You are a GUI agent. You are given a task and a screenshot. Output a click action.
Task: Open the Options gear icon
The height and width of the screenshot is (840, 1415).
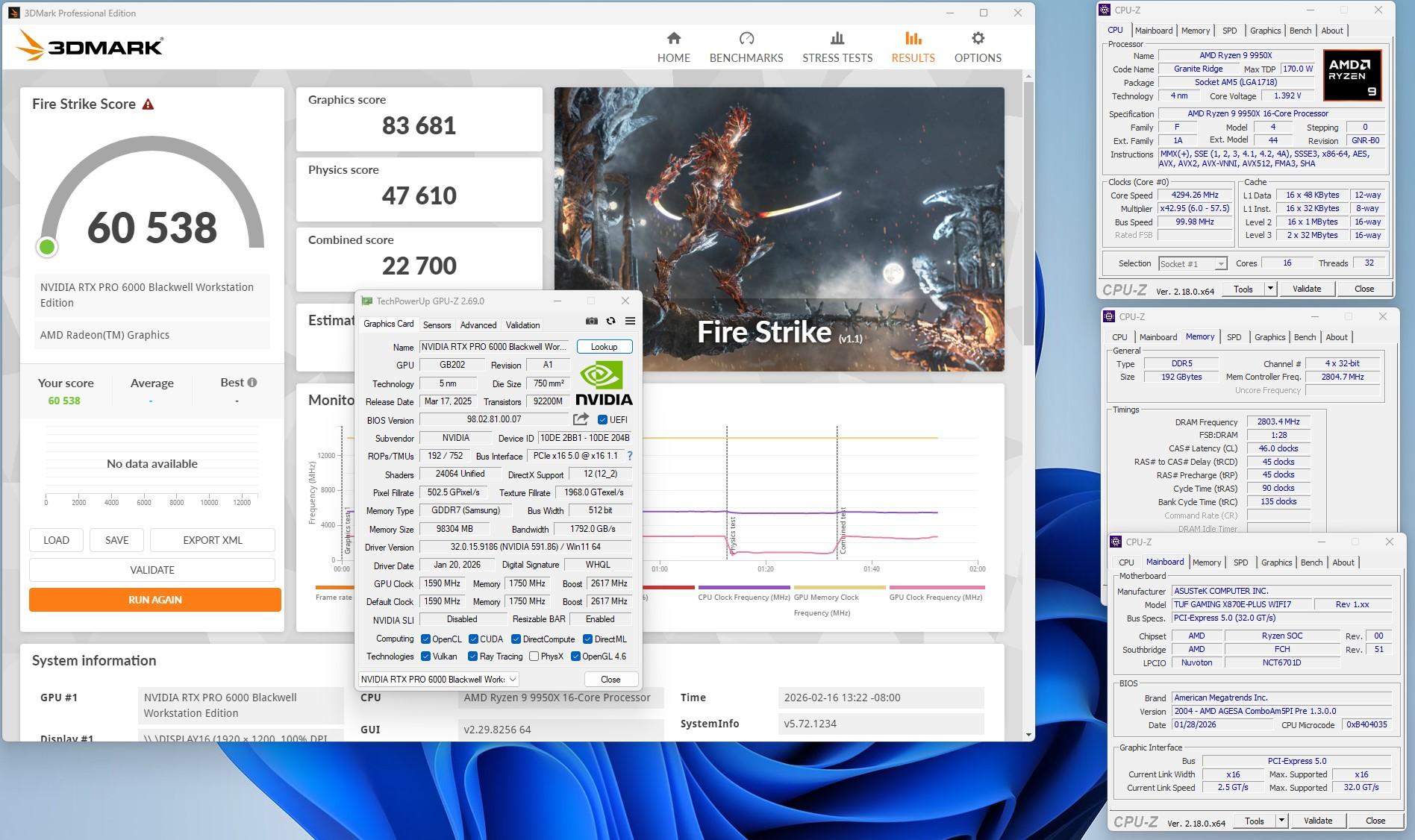click(x=978, y=39)
